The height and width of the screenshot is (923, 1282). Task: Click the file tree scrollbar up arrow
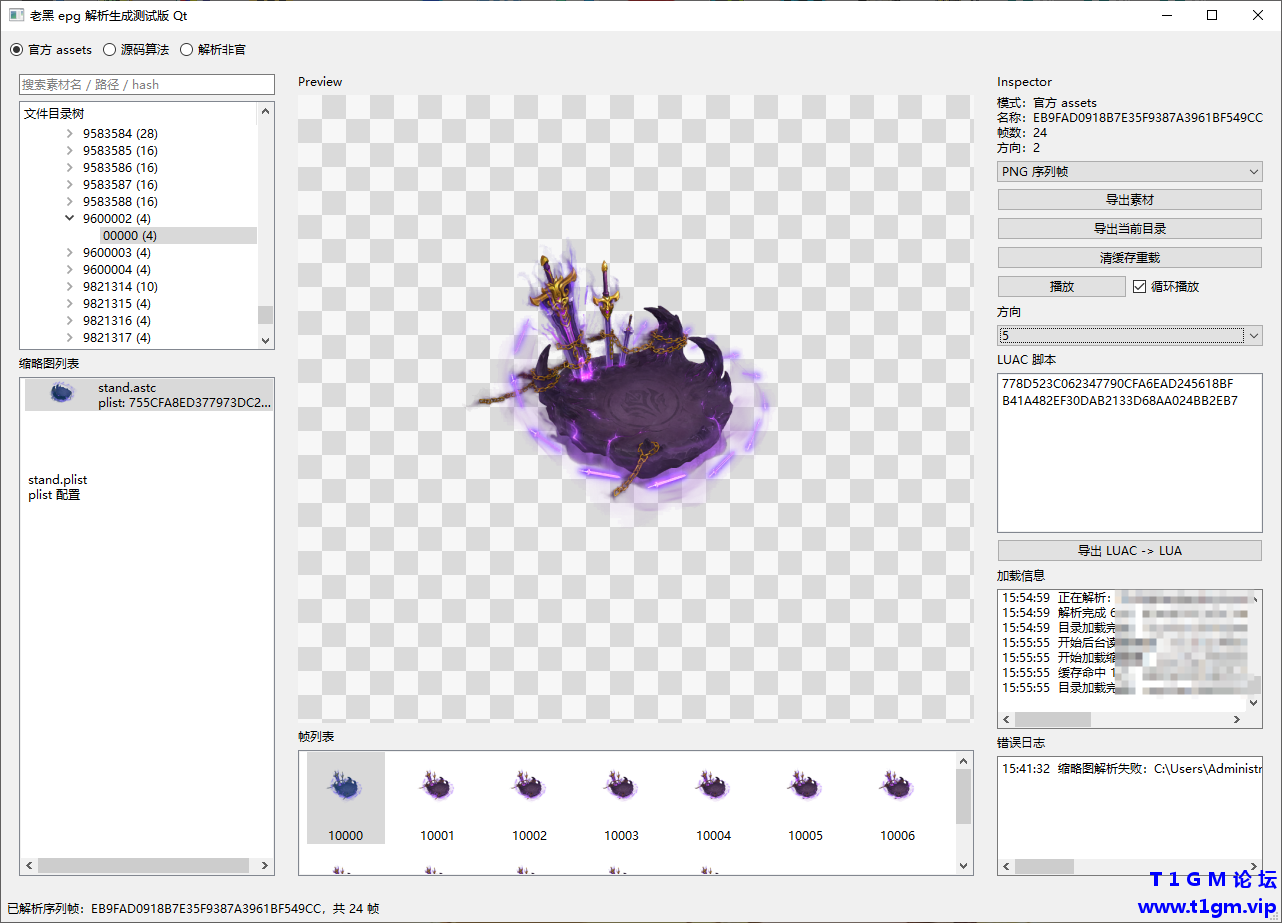tap(265, 112)
